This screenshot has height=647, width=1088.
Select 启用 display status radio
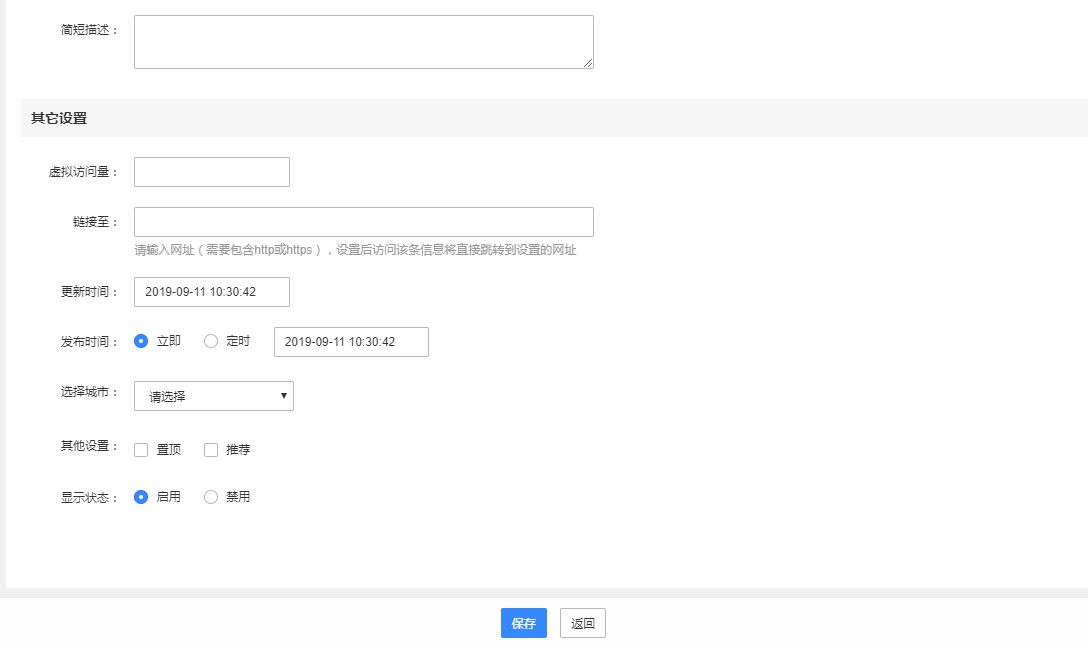141,497
